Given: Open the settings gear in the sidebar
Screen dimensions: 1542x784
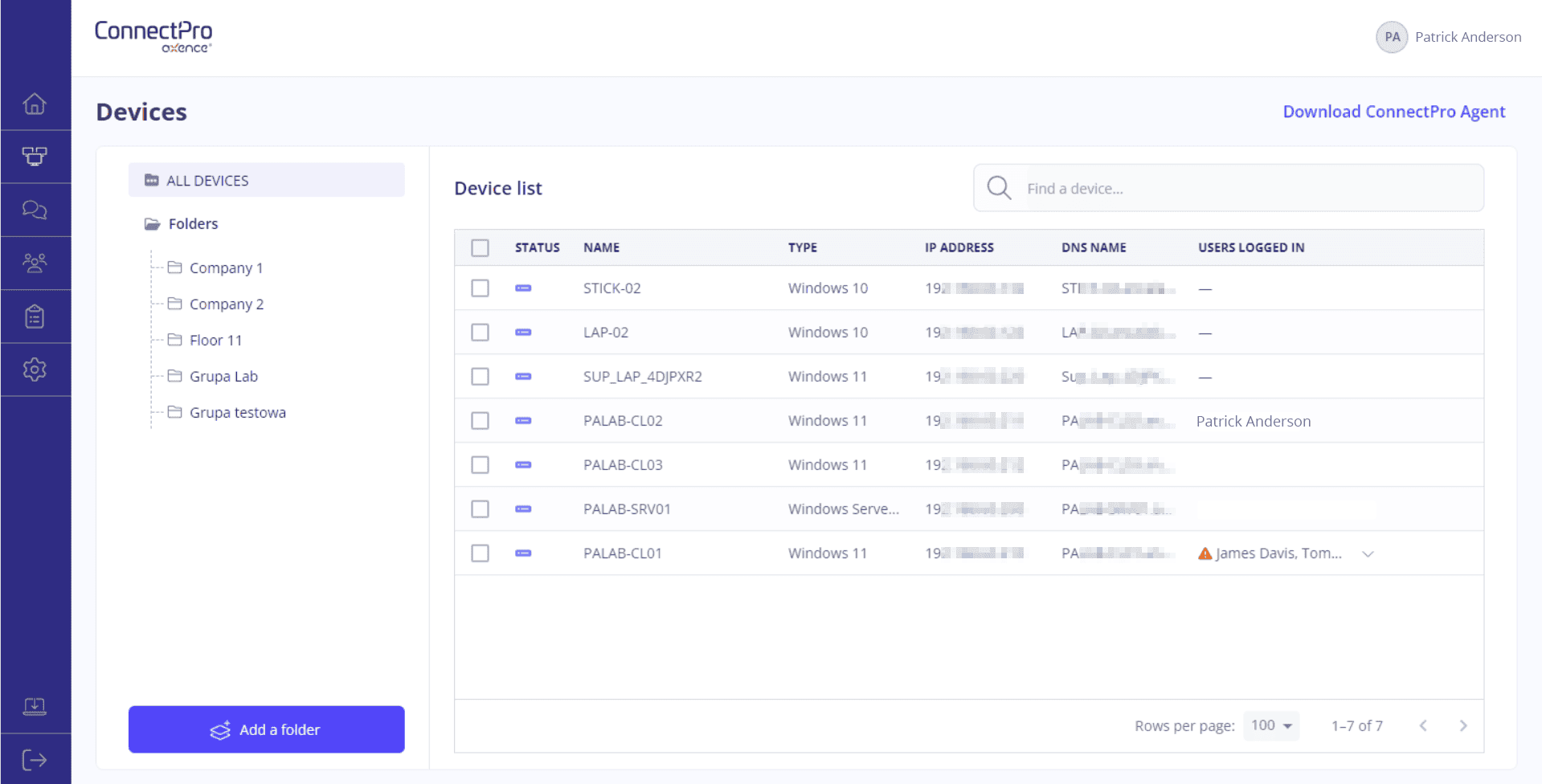Looking at the screenshot, I should click(x=35, y=370).
